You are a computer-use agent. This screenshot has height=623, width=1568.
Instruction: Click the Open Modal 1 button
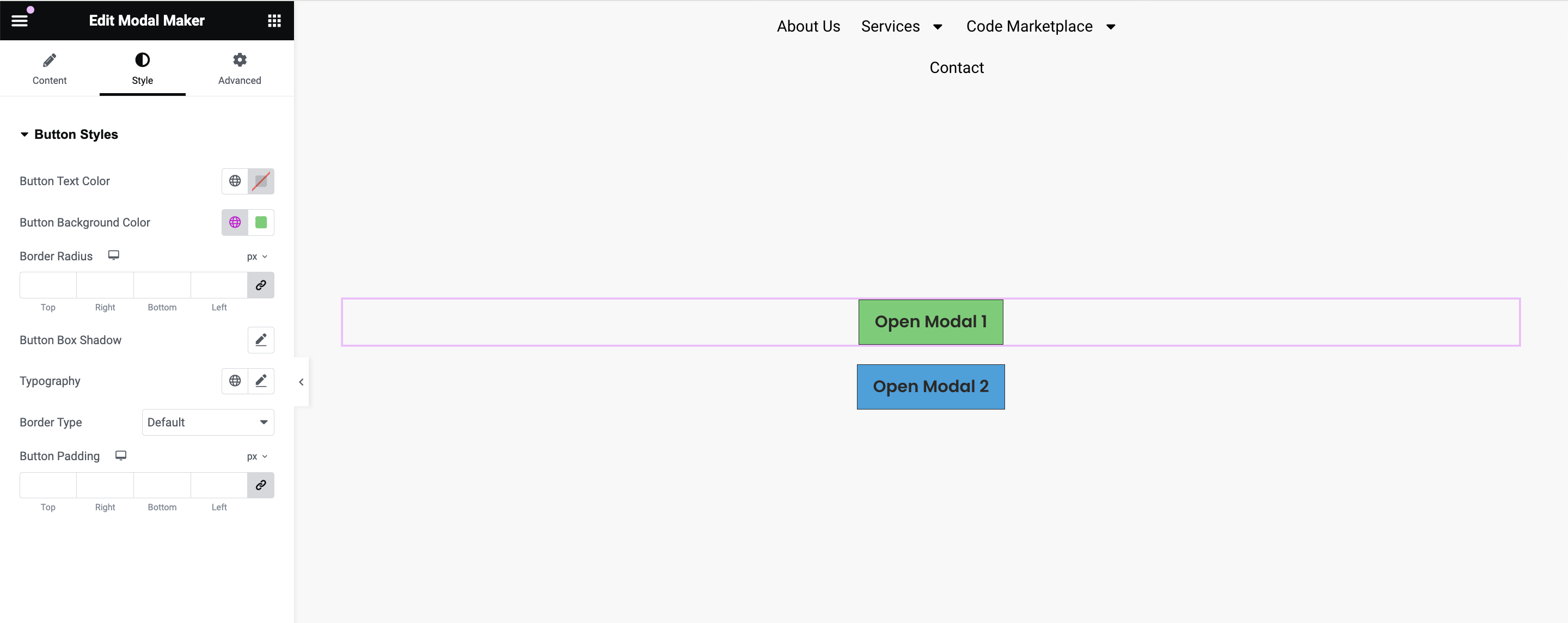coord(930,321)
